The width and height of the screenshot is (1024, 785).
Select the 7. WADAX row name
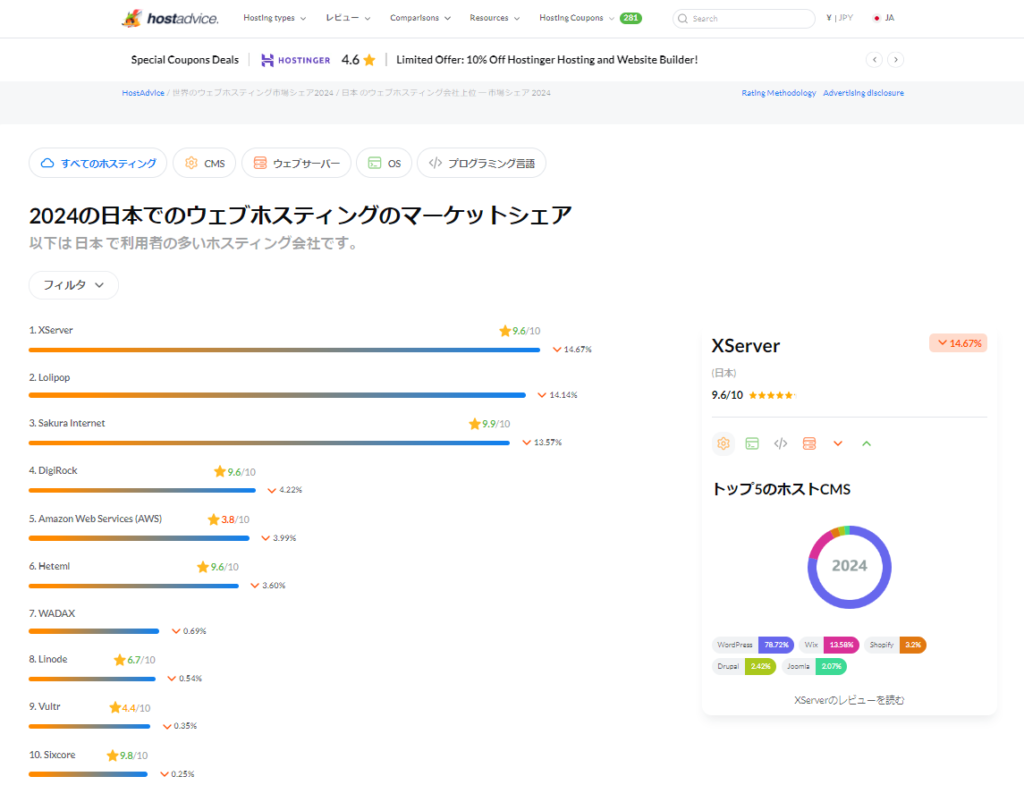52,613
